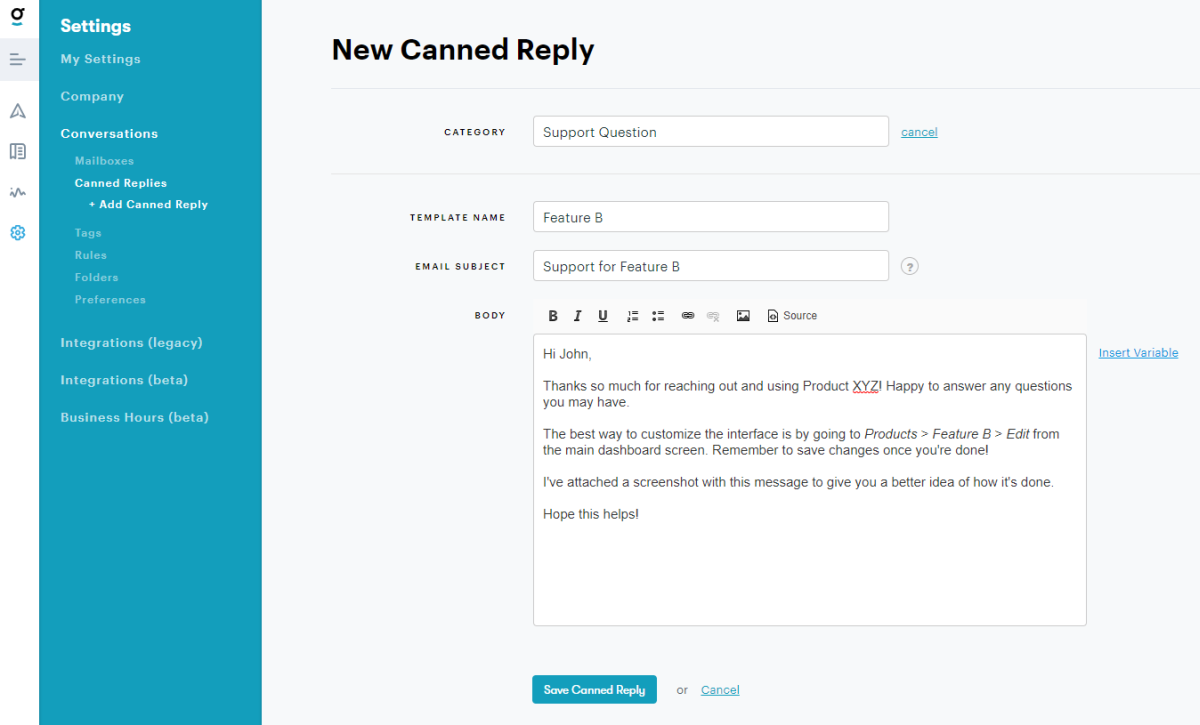Open the settings gear in left rail
The width and height of the screenshot is (1200, 725).
pos(17,233)
